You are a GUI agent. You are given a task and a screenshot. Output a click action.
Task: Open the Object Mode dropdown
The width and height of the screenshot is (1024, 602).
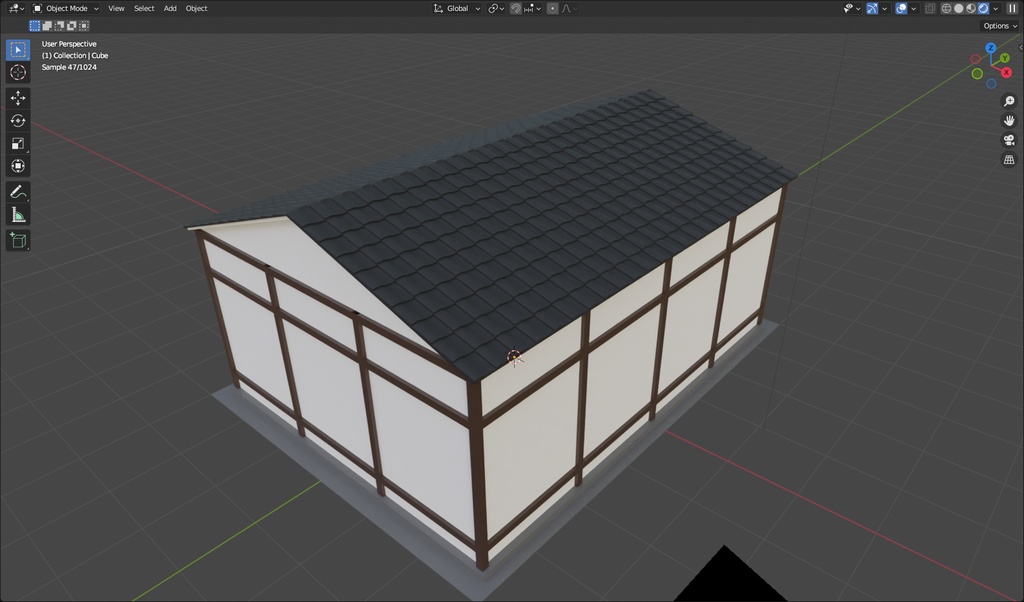tap(65, 8)
